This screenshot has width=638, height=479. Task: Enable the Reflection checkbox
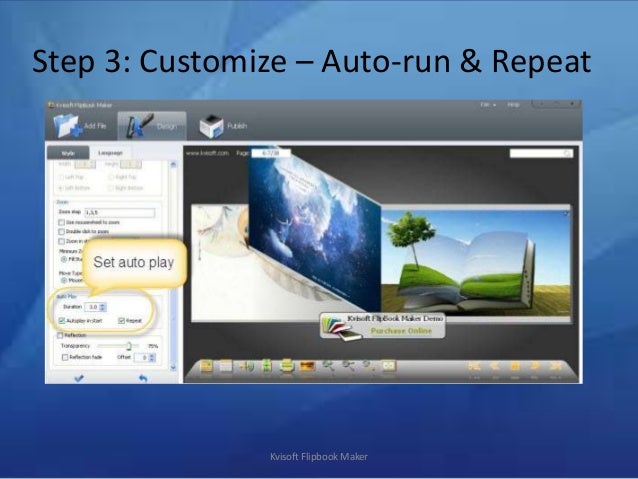(x=60, y=335)
